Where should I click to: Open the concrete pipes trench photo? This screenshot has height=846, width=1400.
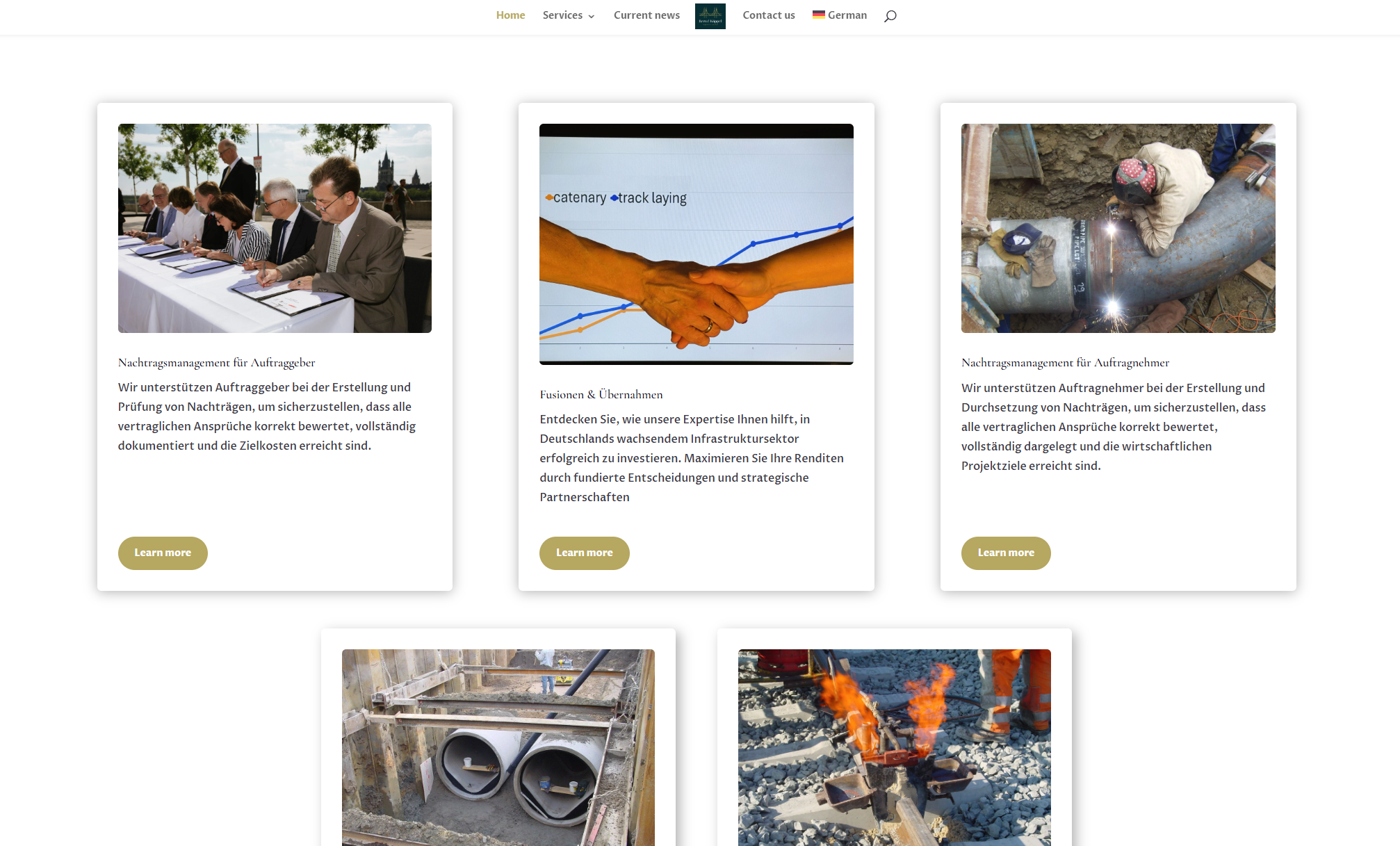pos(498,747)
